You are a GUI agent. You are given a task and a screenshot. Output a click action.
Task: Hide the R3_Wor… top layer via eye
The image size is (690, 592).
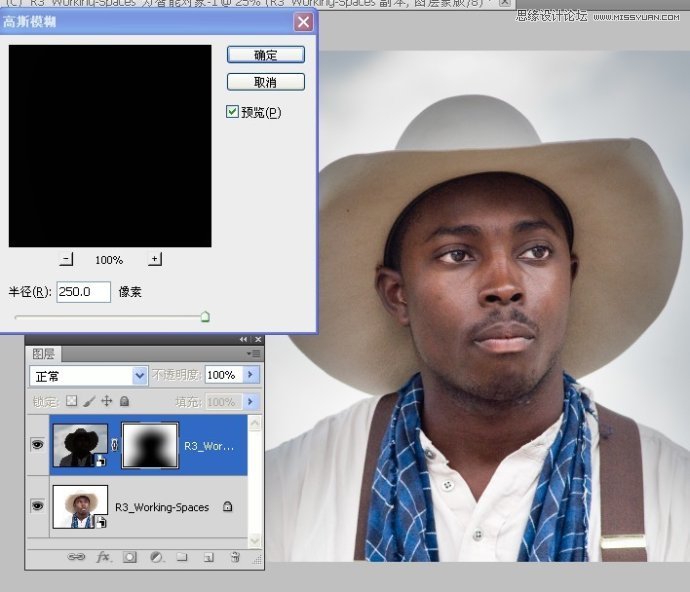pos(37,445)
